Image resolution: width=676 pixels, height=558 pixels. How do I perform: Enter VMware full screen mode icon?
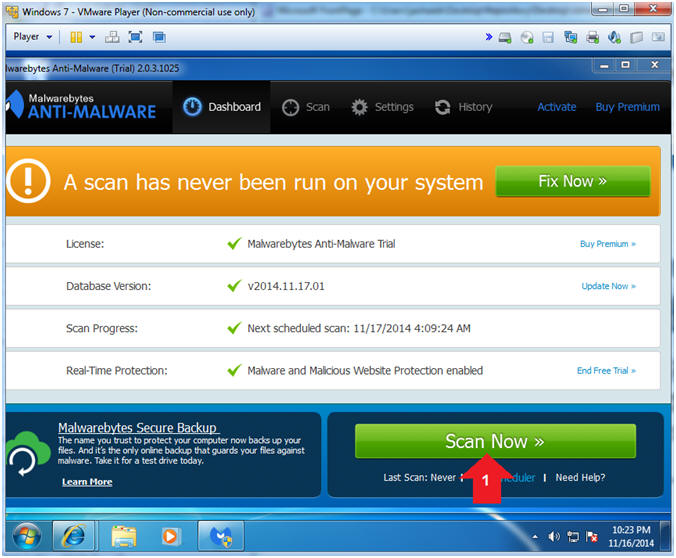[135, 38]
